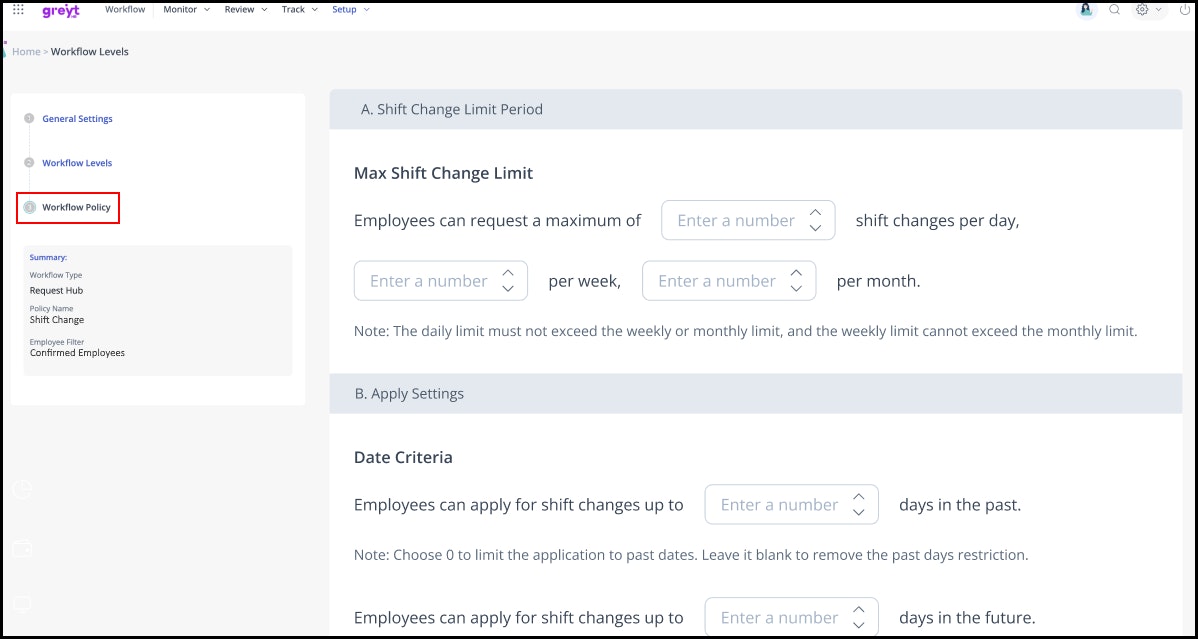Image resolution: width=1198 pixels, height=639 pixels.
Task: Open the settings gear icon
Action: pos(1142,10)
